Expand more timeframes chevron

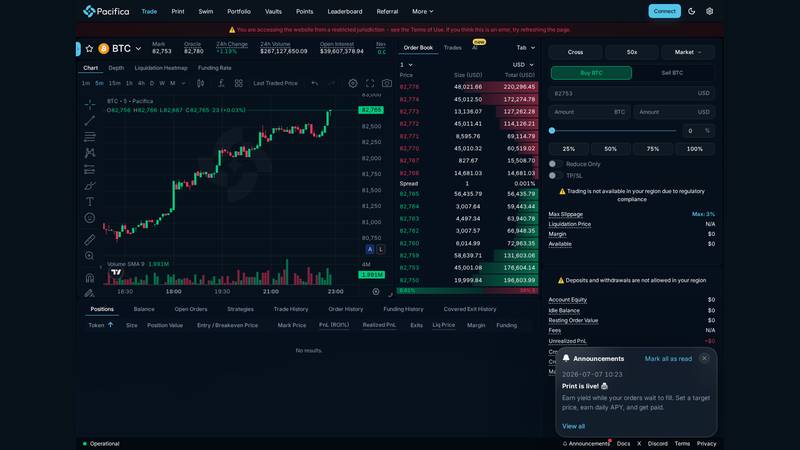[184, 83]
